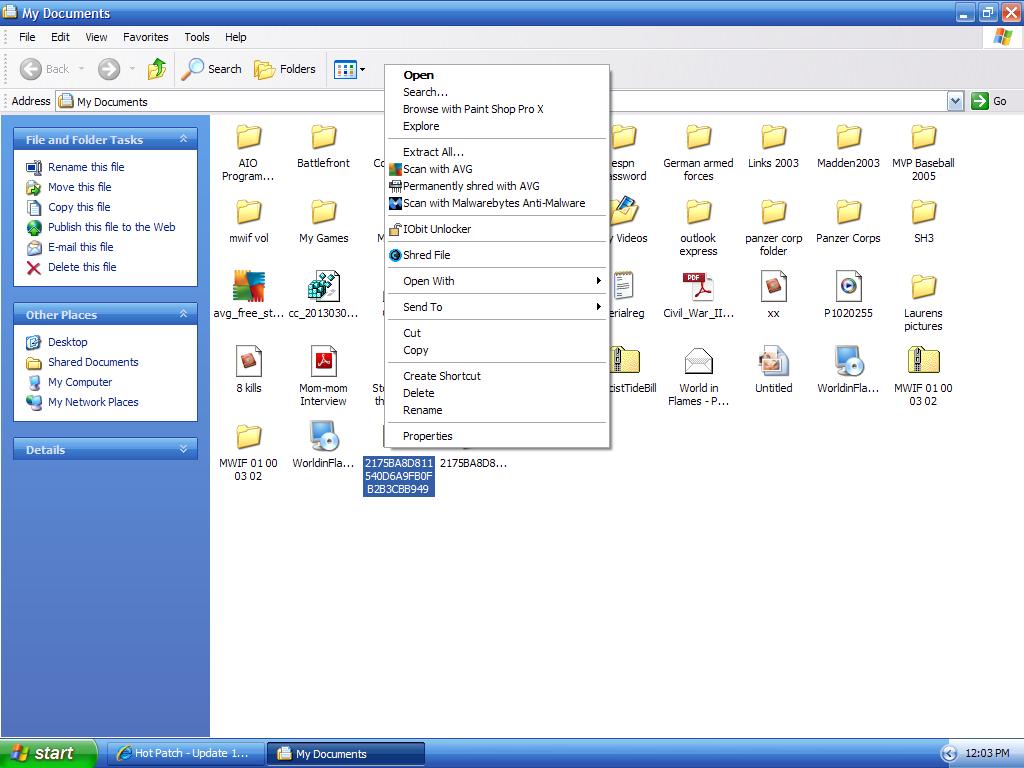Open the Tools menu
Screen dimensions: 1024x768
(197, 37)
